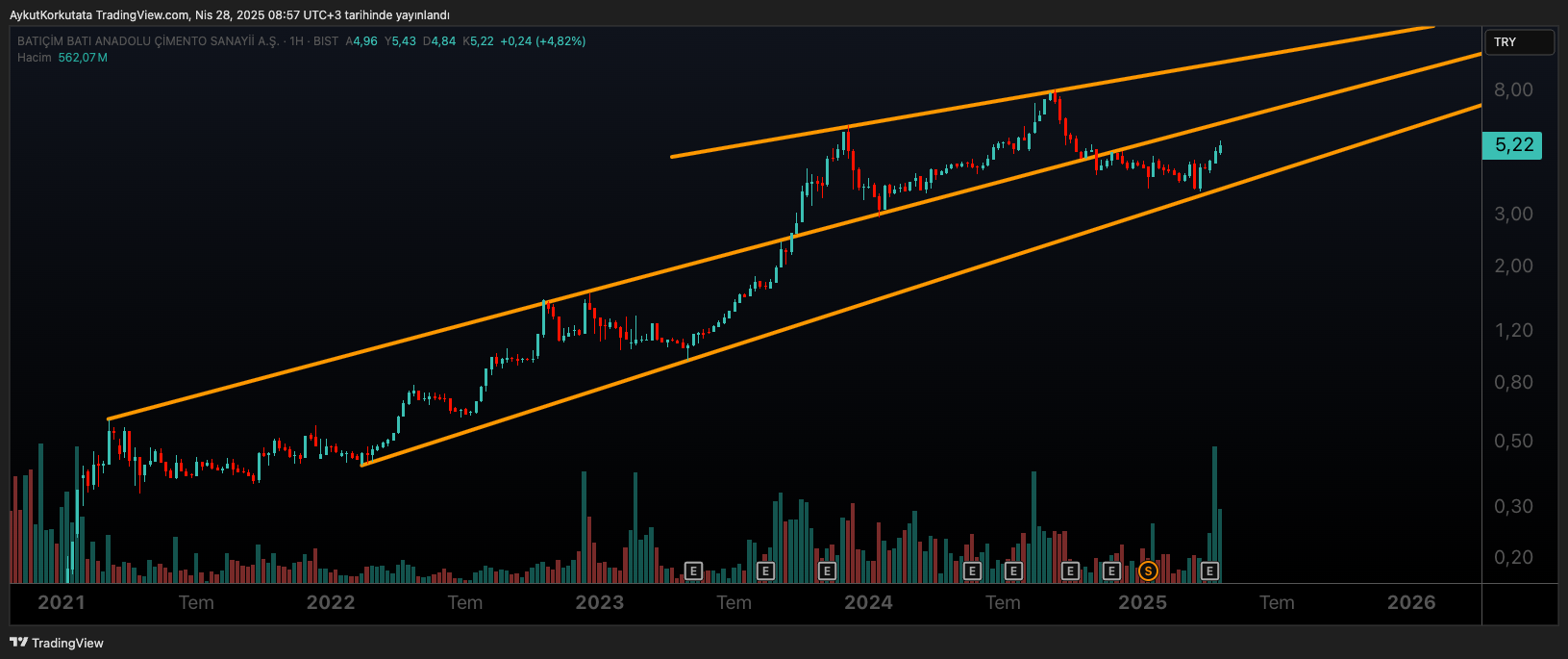This screenshot has height=659, width=1568.
Task: Click the 5,22 current price label
Action: click(1512, 145)
